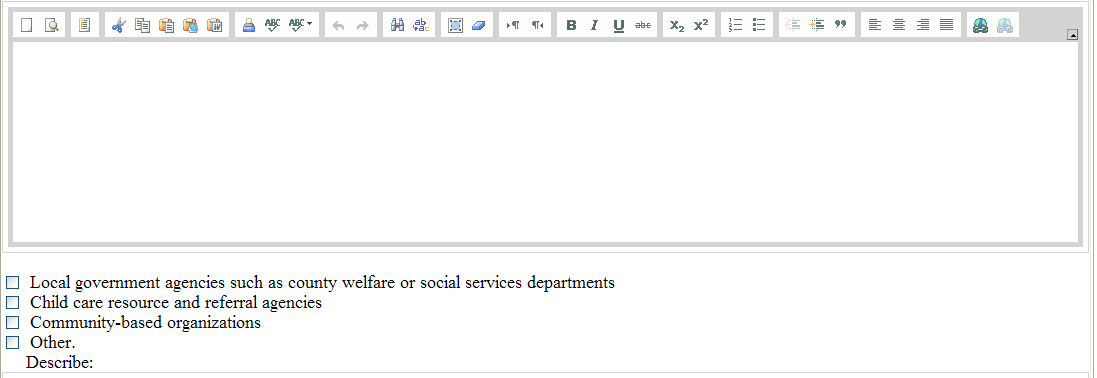Align text left

click(x=875, y=25)
